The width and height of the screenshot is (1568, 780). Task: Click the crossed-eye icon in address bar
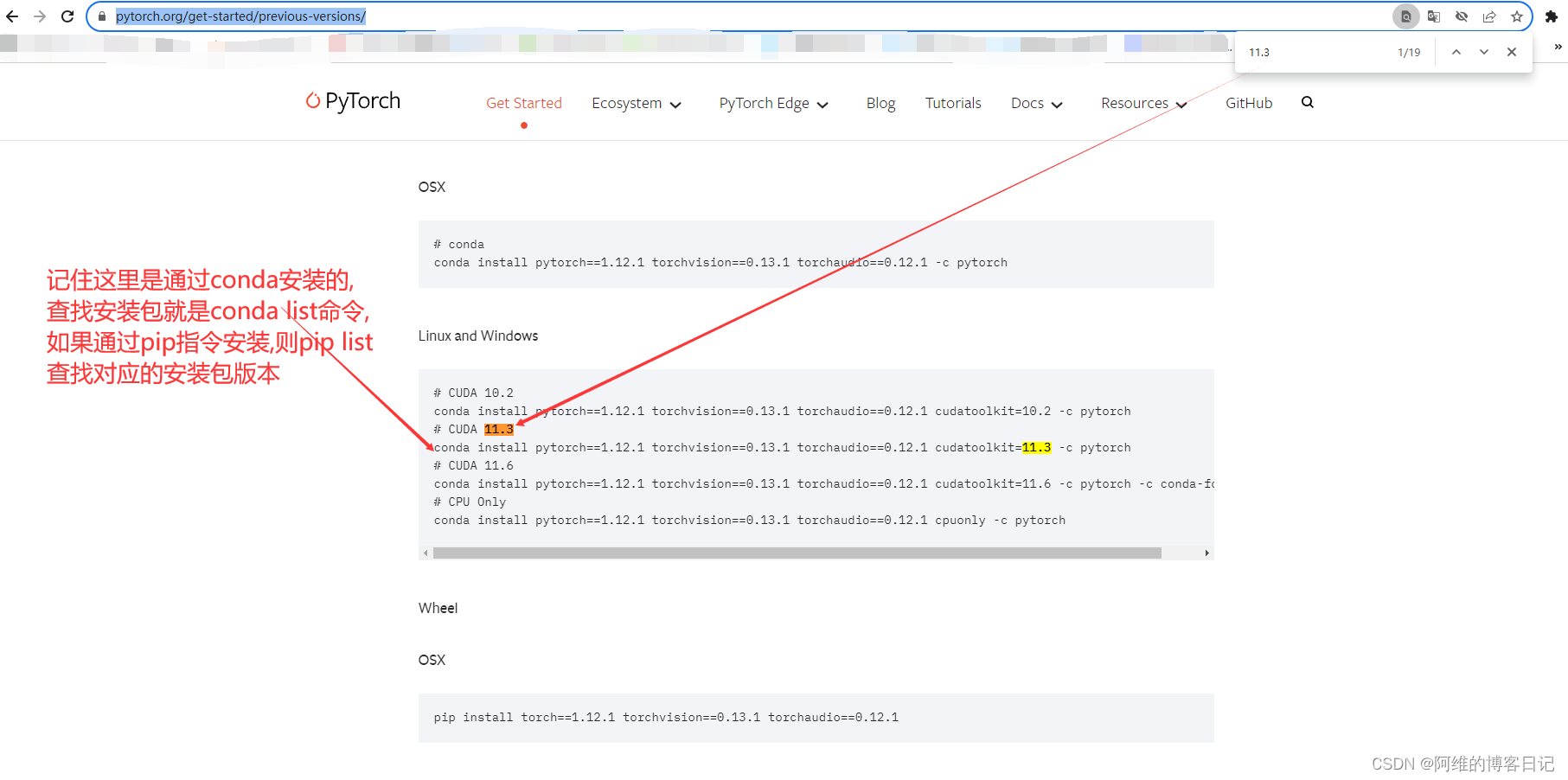pos(1462,16)
